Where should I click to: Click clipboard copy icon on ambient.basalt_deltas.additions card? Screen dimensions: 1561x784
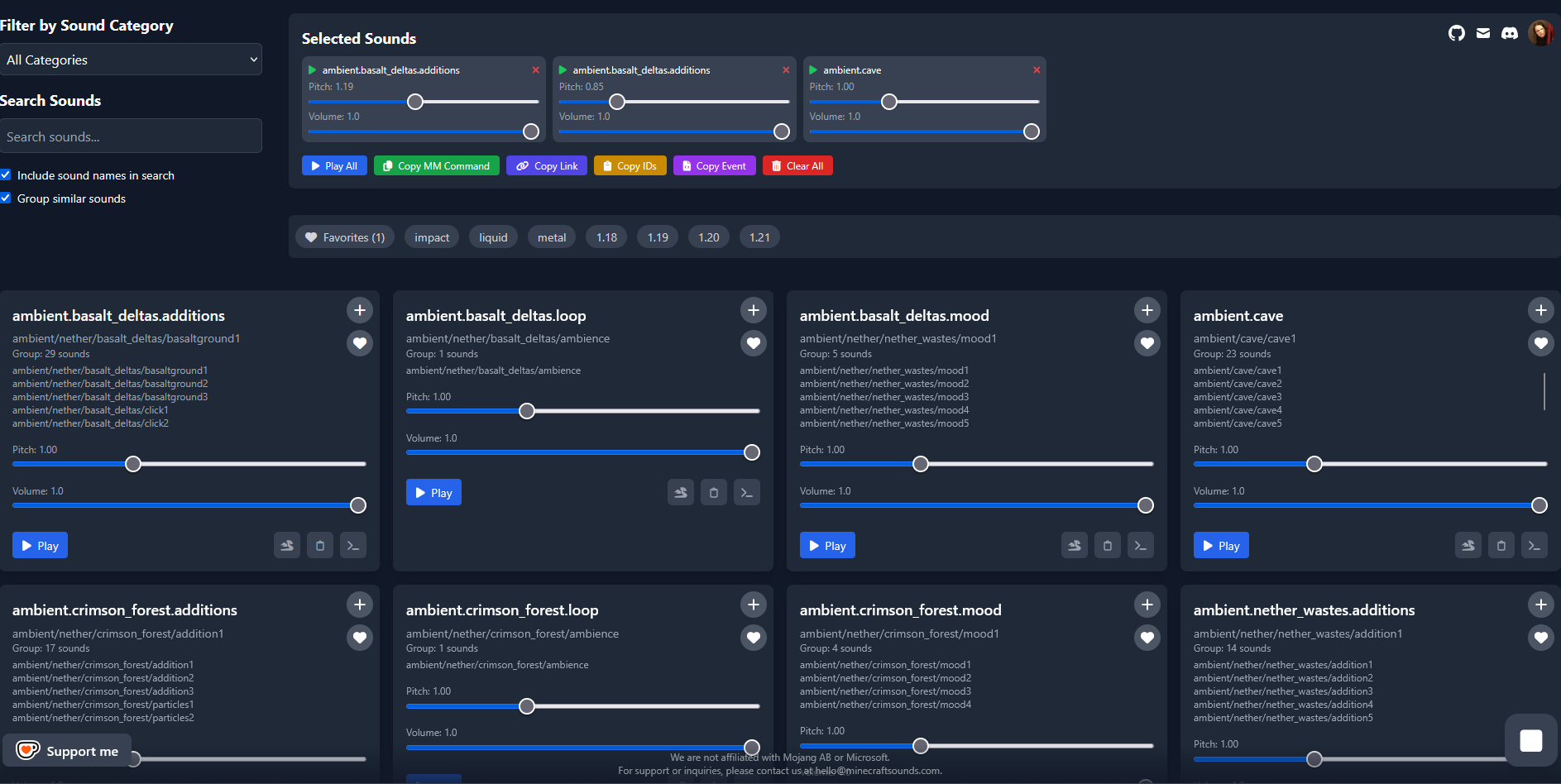320,545
